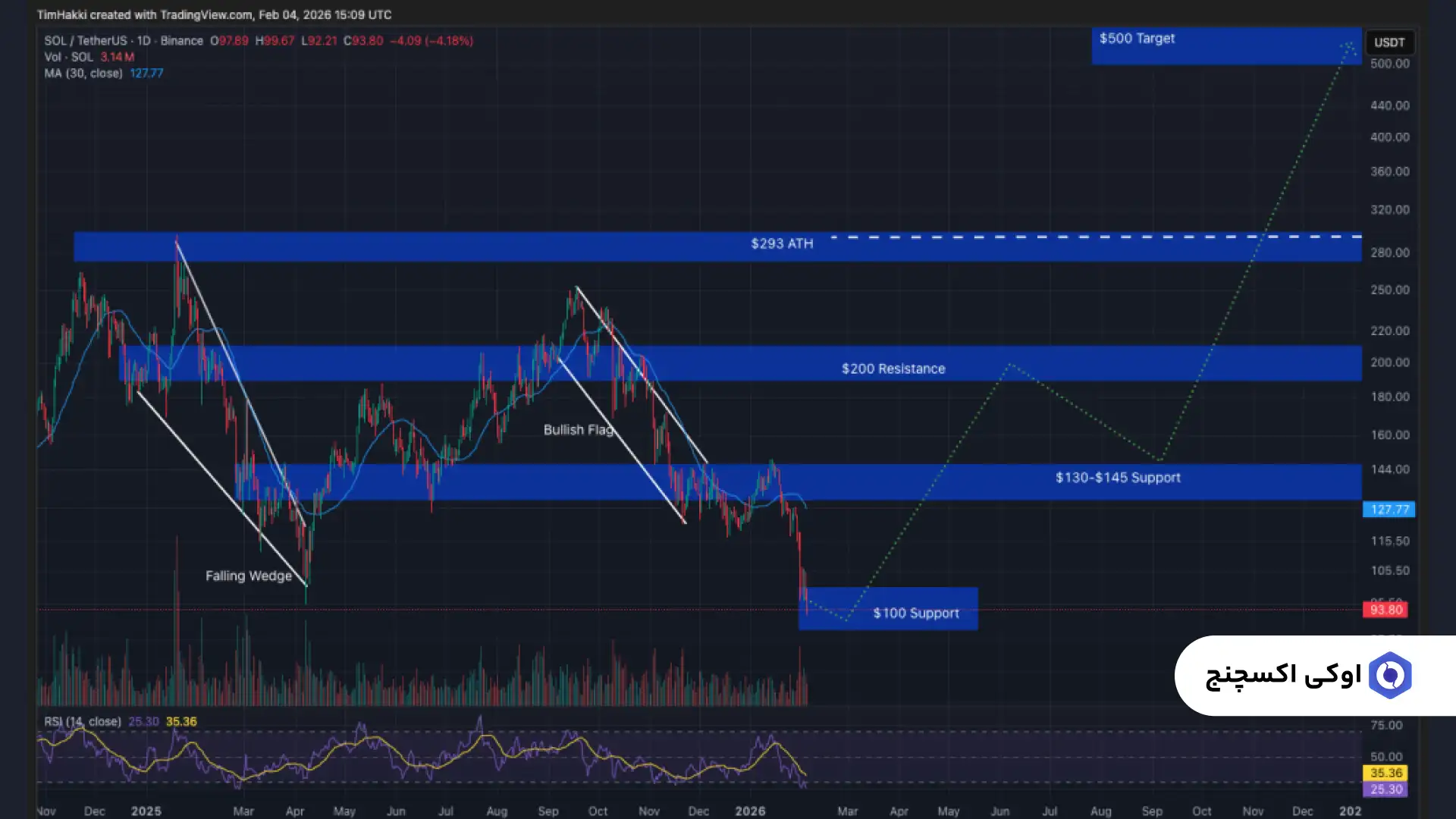Click the red 93.80 current price tag
Screen dimensions: 1456x819
(x=1385, y=610)
